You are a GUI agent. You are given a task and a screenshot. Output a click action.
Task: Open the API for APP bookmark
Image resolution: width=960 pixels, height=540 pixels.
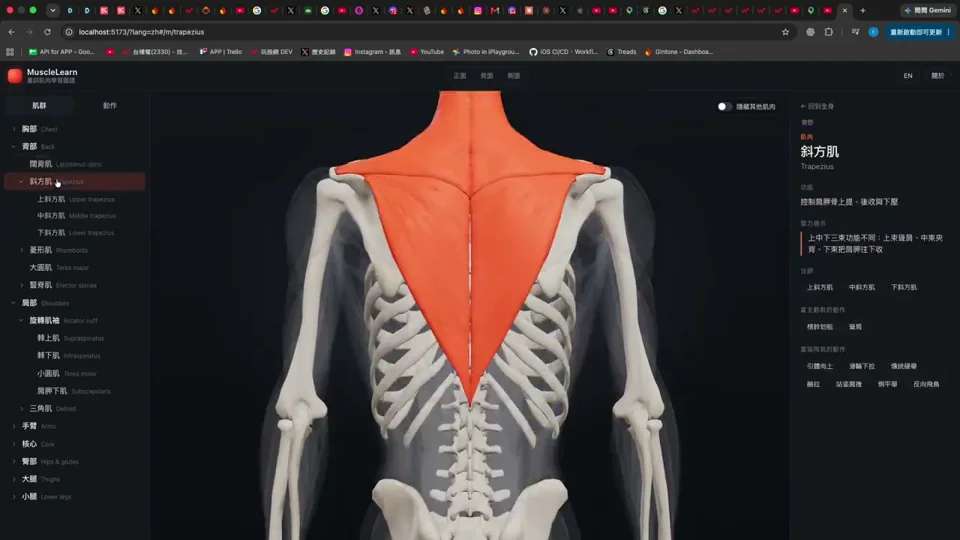[x=62, y=52]
